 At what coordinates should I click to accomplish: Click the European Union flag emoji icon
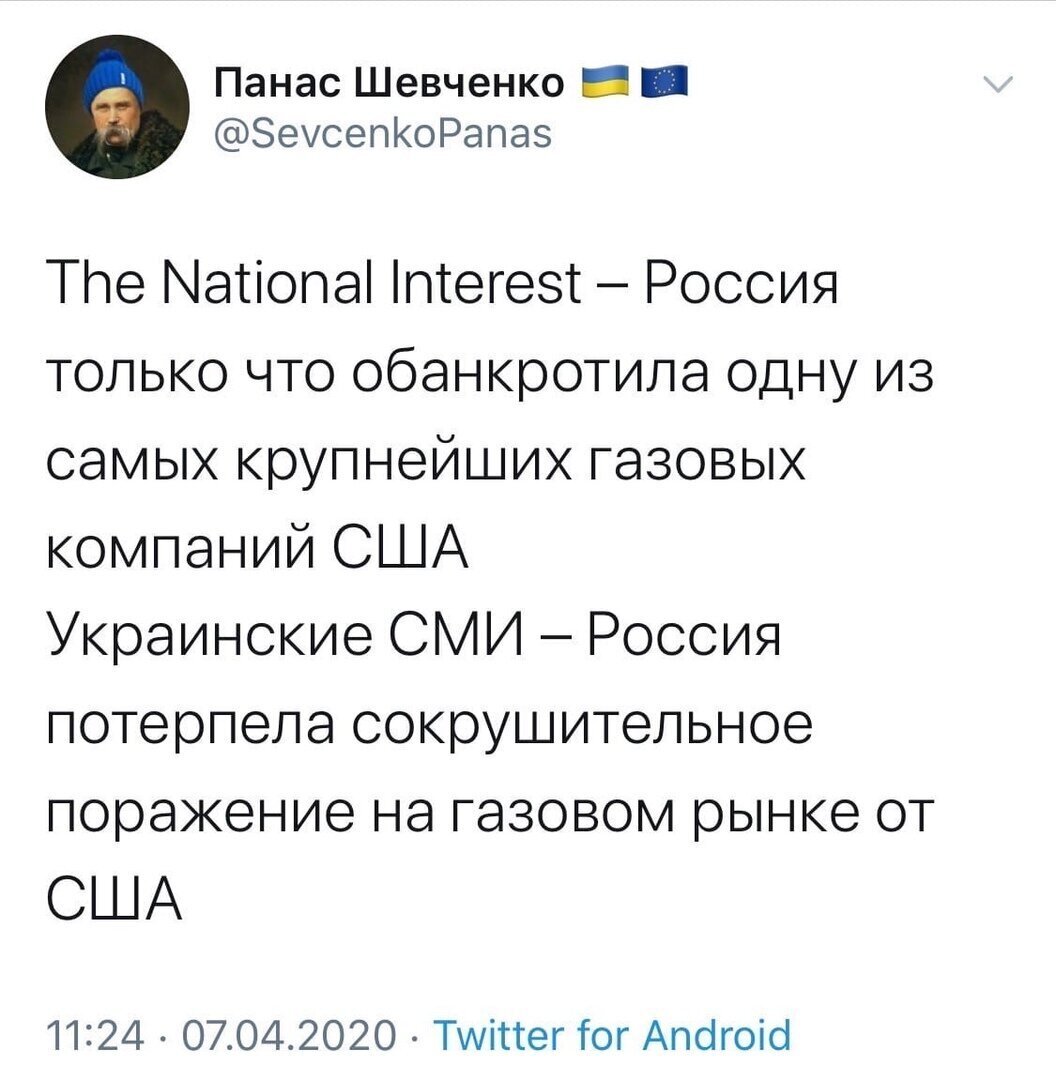pos(665,81)
